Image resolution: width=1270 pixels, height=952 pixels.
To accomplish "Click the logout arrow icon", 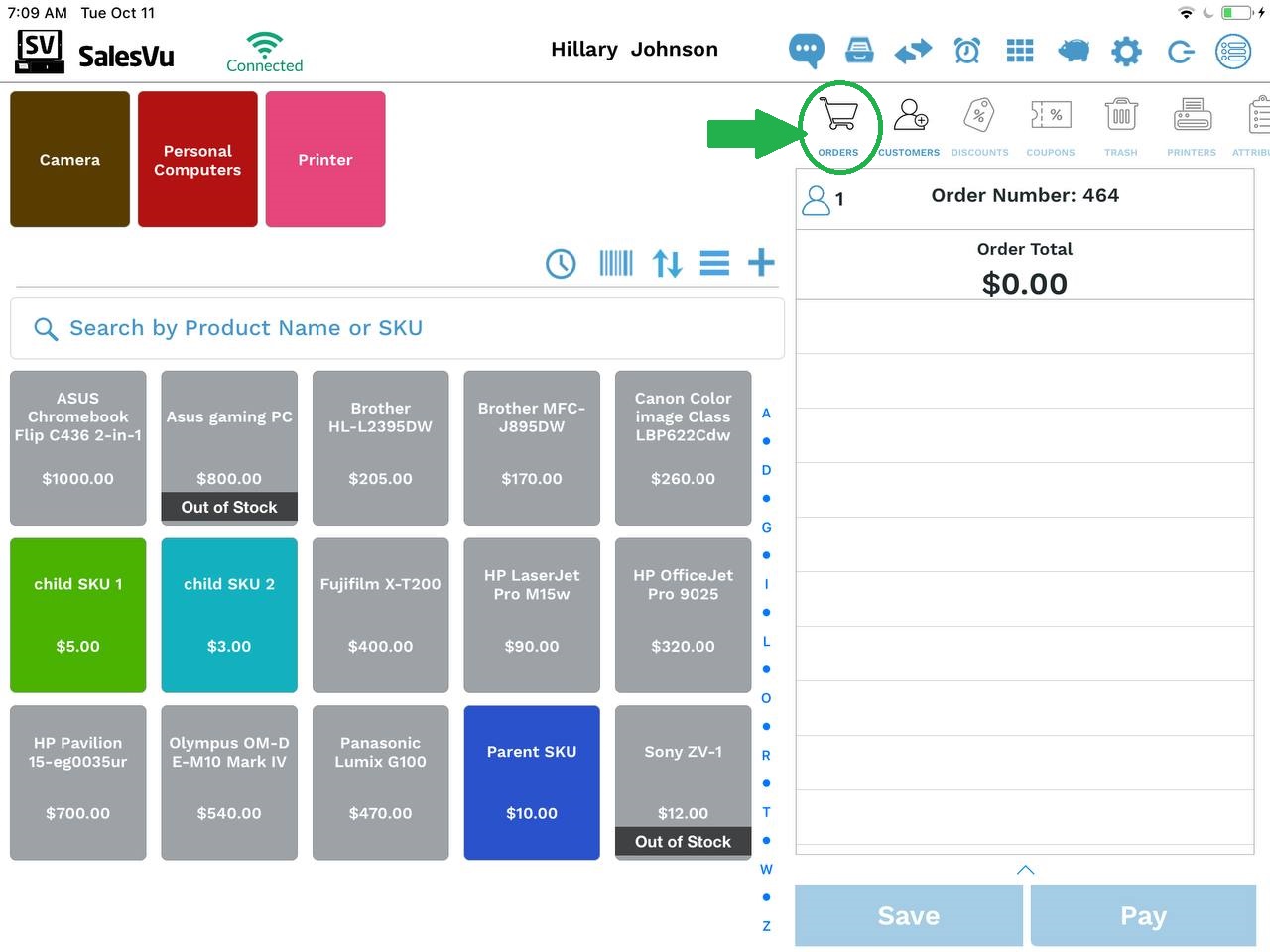I will tap(1180, 51).
